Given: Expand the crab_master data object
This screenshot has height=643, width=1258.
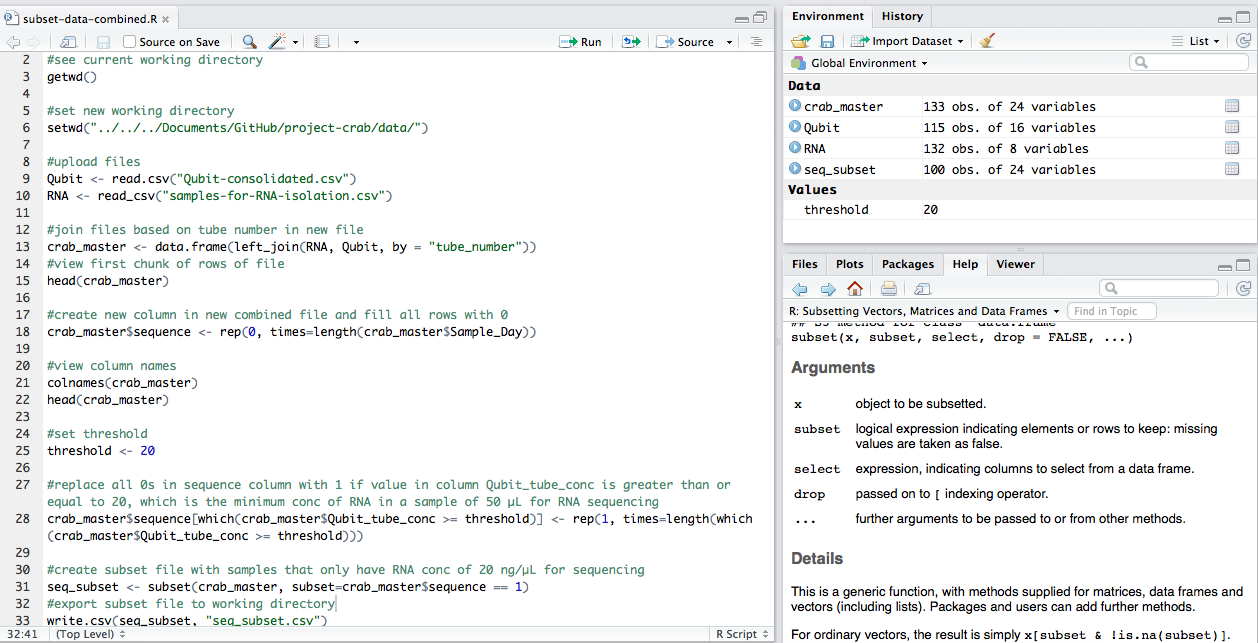Looking at the screenshot, I should click(x=795, y=106).
